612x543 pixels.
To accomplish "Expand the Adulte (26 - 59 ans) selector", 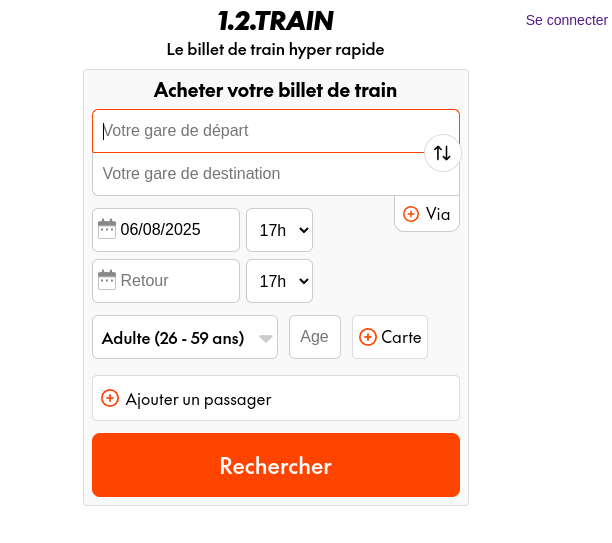I will pyautogui.click(x=185, y=338).
